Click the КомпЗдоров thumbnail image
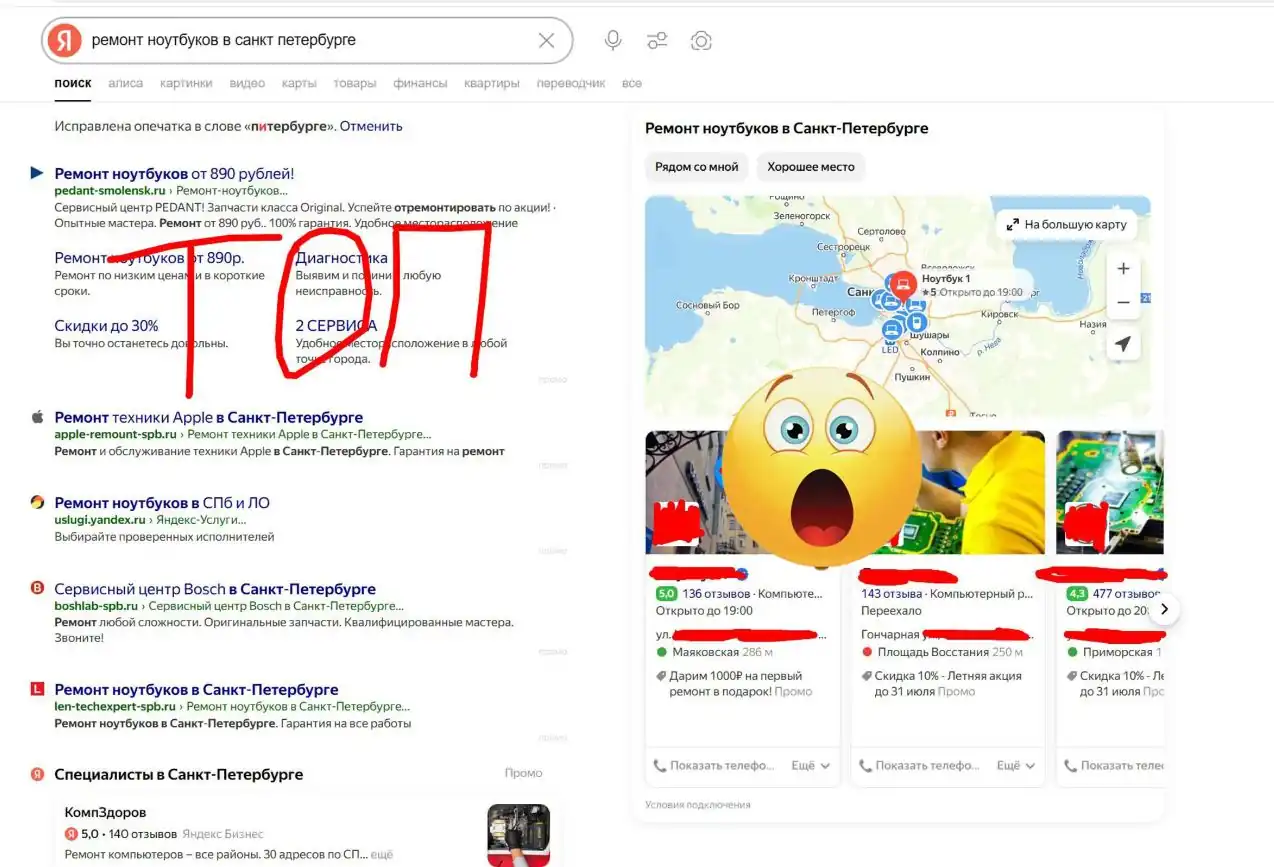Image resolution: width=1274 pixels, height=867 pixels. pos(518,835)
